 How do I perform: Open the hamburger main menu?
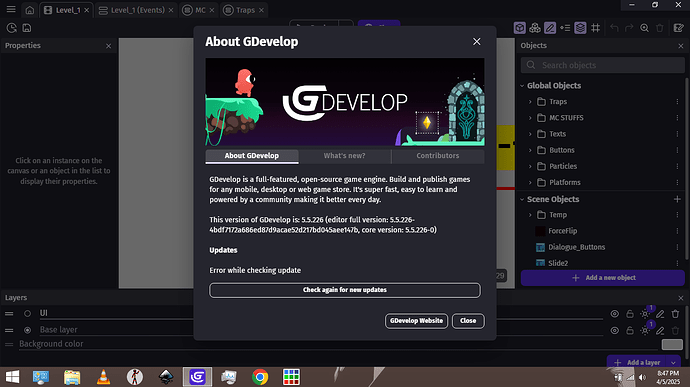pos(11,9)
